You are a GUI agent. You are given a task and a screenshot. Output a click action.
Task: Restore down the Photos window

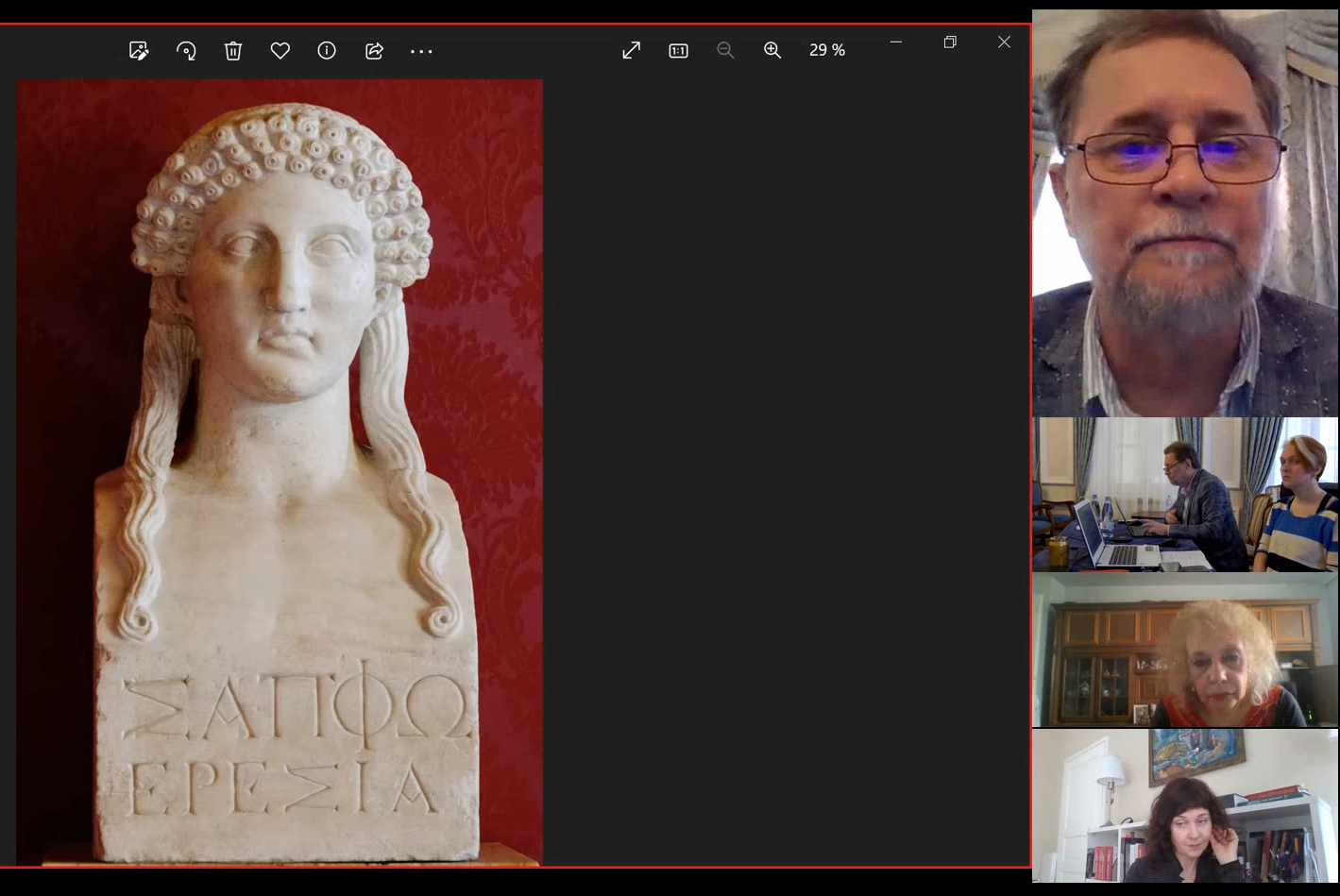[x=950, y=42]
